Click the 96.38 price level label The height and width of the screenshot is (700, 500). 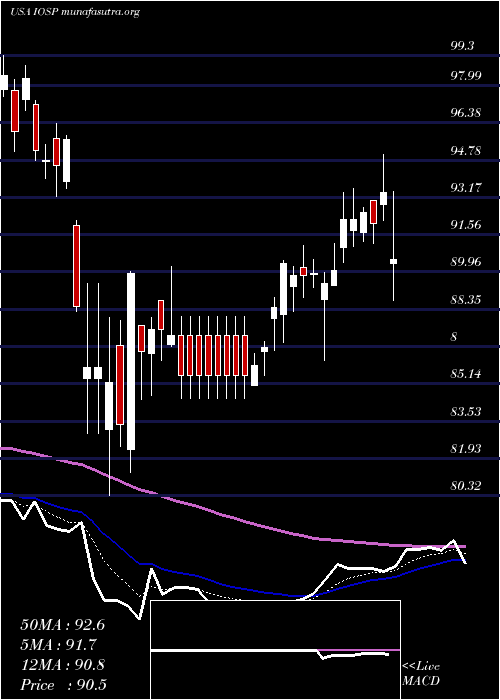466,113
